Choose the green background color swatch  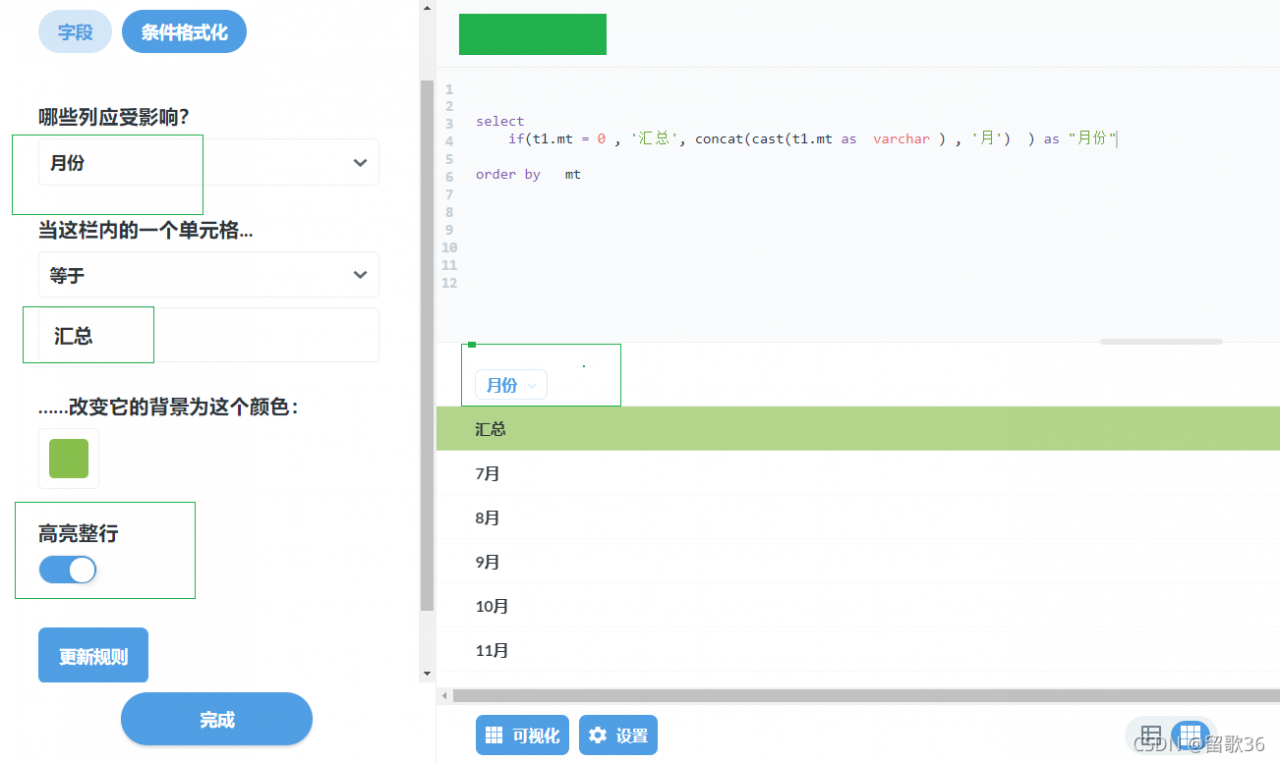click(68, 458)
